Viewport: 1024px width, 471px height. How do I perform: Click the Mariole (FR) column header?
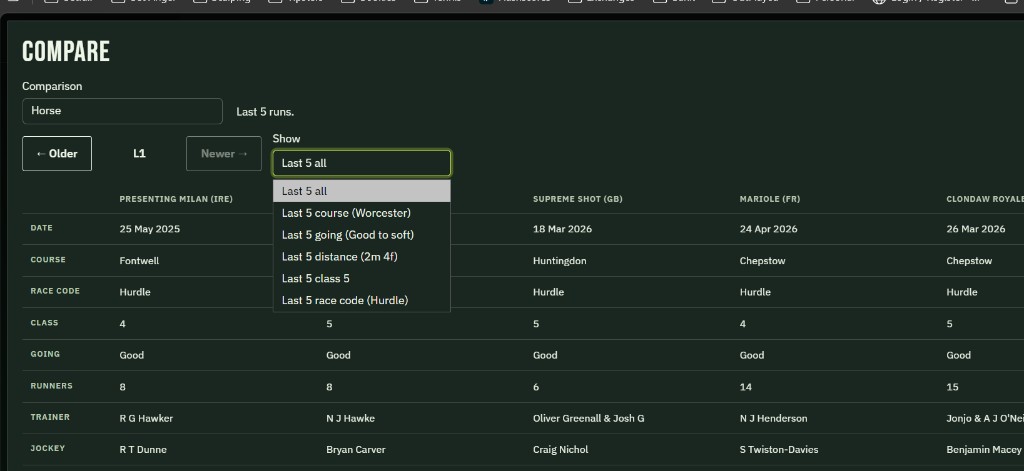click(769, 199)
